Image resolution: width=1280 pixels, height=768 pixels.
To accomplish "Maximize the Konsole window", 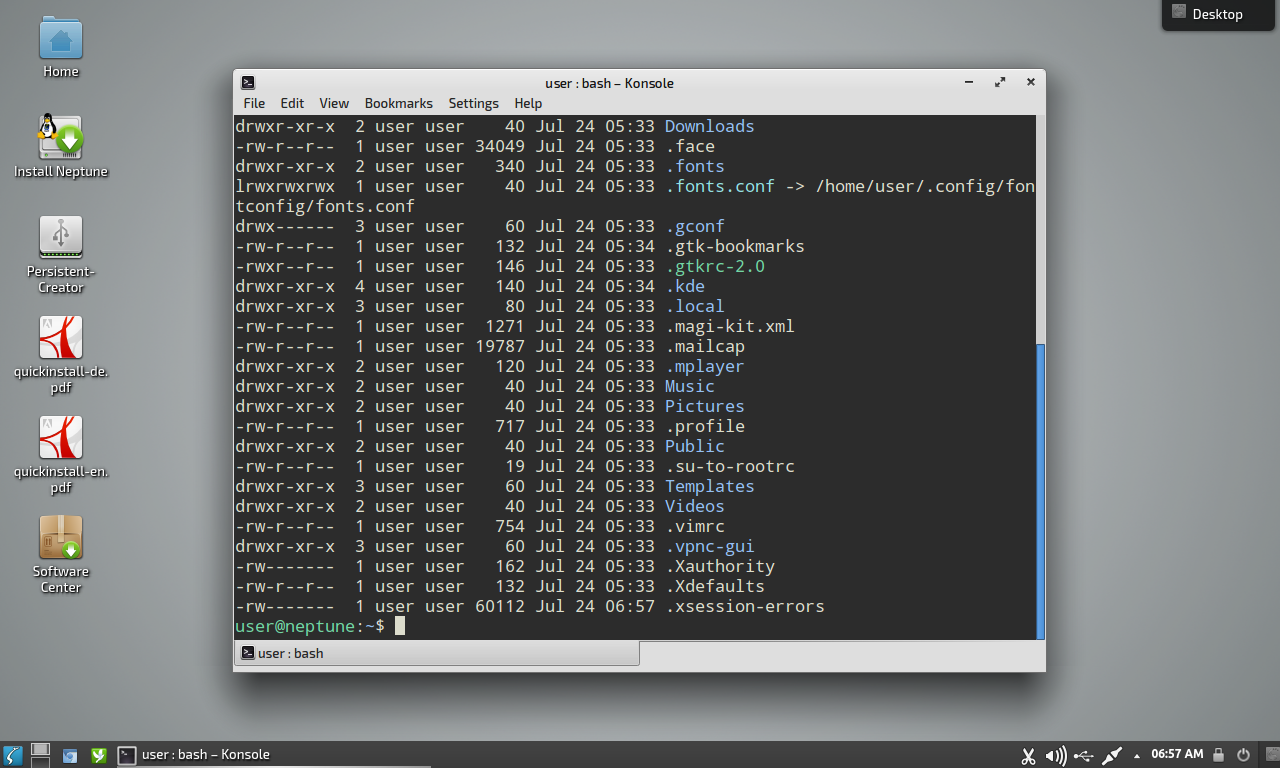I will coord(999,83).
